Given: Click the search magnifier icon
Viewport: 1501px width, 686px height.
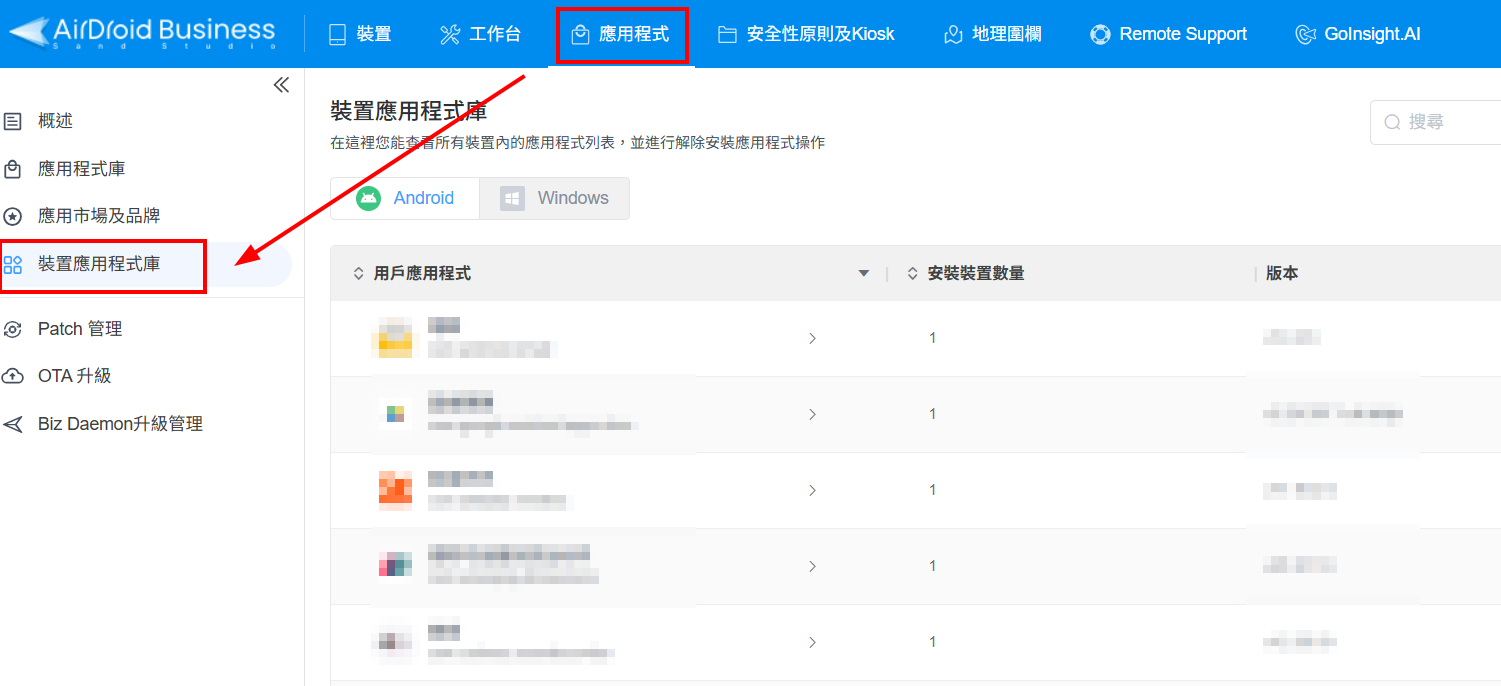Looking at the screenshot, I should (1392, 122).
